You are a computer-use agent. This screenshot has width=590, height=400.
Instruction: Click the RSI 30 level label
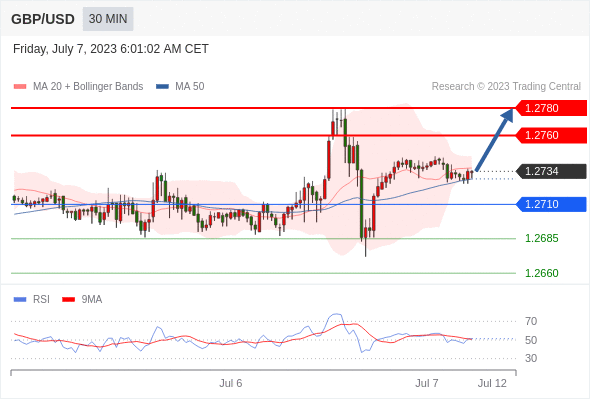tap(531, 359)
